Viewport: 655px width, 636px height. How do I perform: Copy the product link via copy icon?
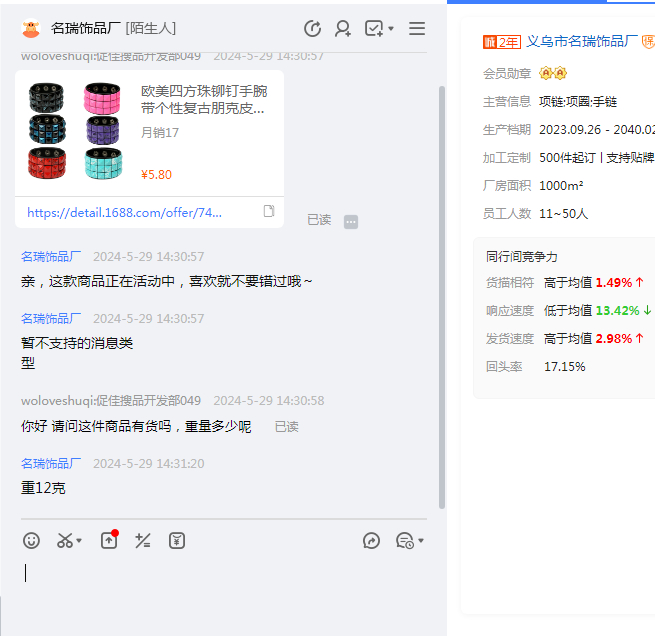[268, 211]
